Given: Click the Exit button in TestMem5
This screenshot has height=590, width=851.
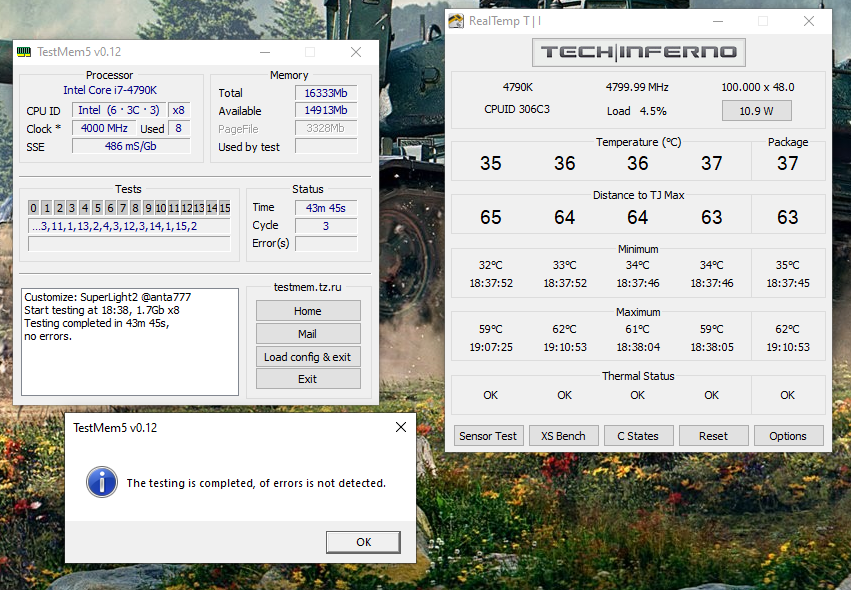Looking at the screenshot, I should [308, 379].
